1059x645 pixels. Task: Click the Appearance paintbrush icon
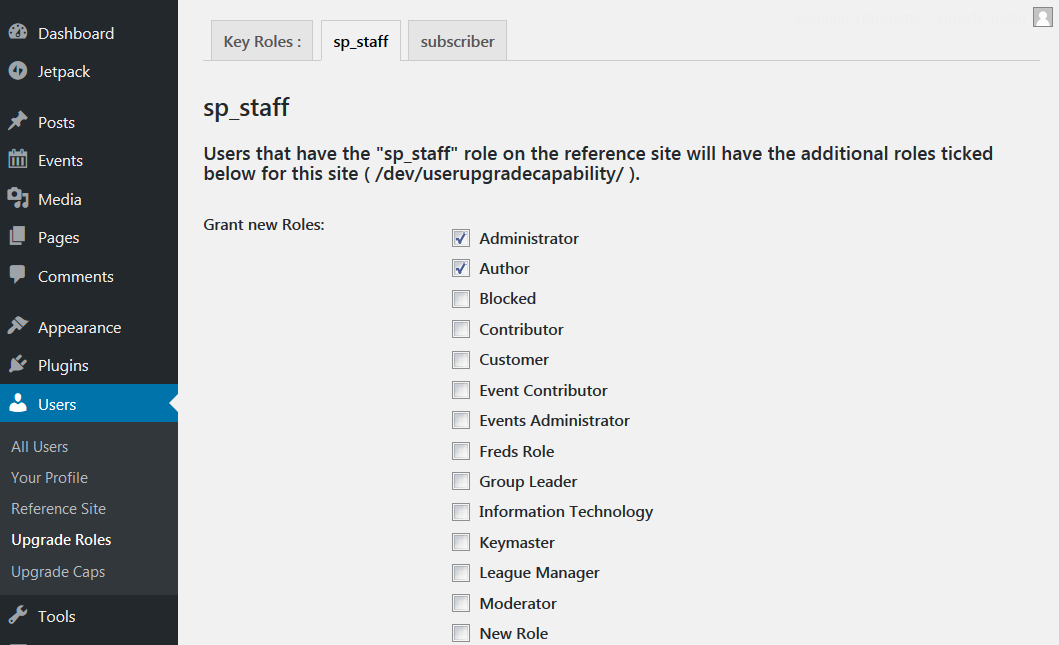[18, 326]
